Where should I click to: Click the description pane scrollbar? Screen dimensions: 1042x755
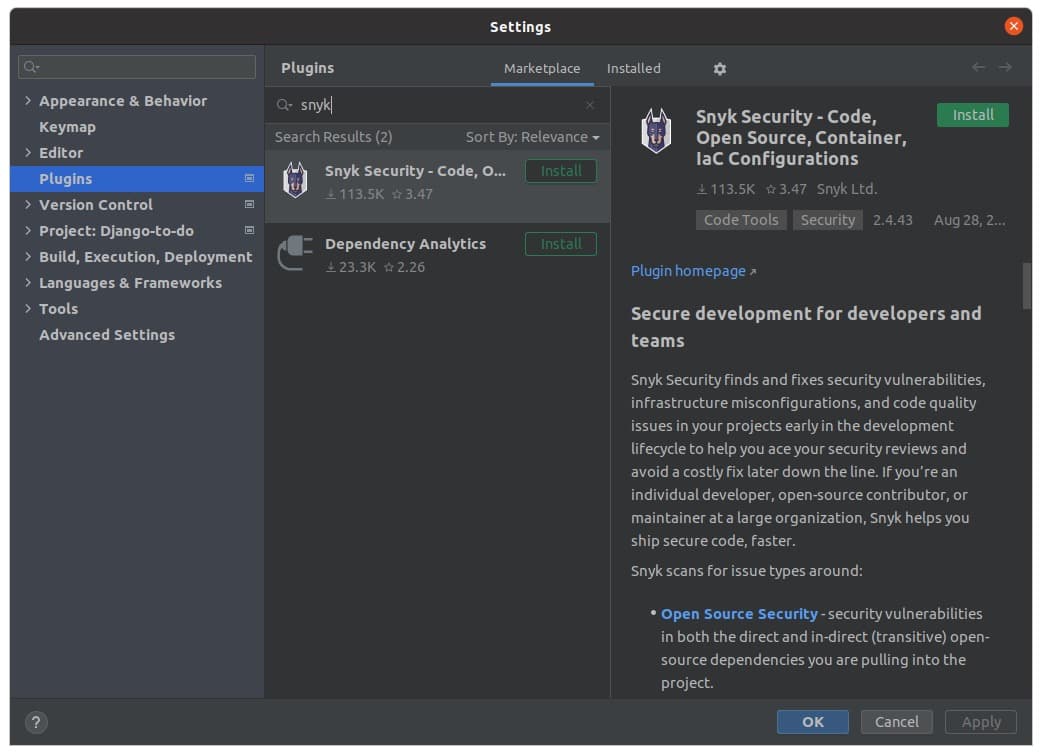pyautogui.click(x=1026, y=286)
